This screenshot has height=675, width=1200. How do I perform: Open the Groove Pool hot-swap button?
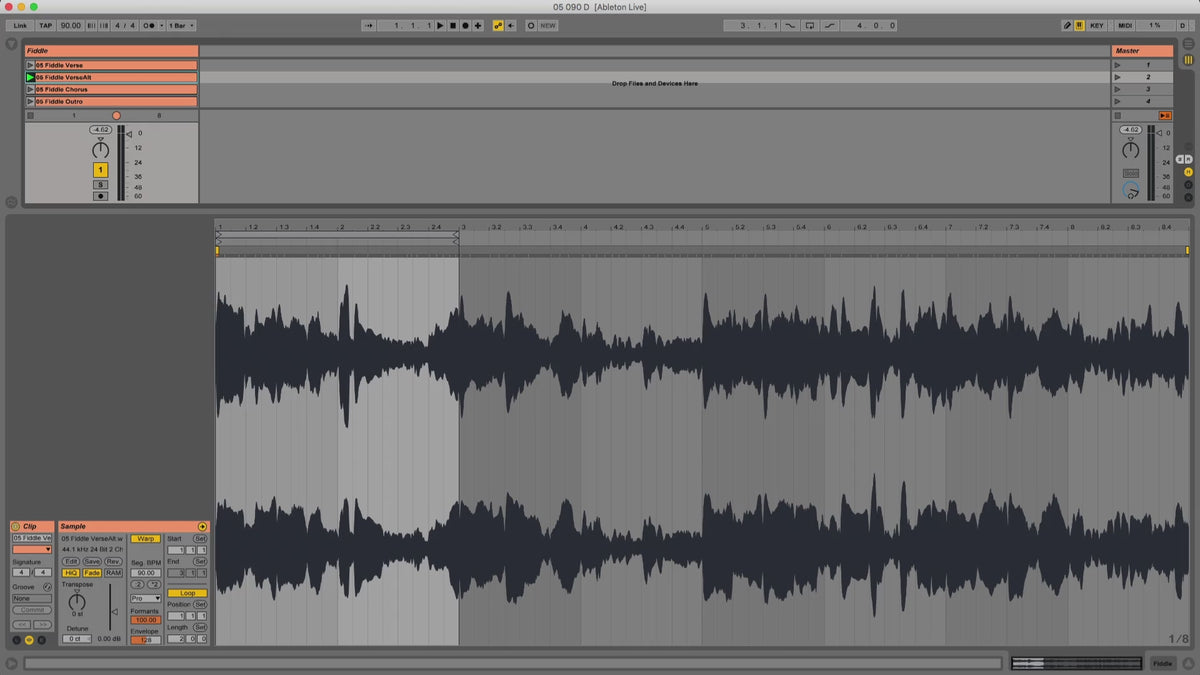pyautogui.click(x=47, y=587)
